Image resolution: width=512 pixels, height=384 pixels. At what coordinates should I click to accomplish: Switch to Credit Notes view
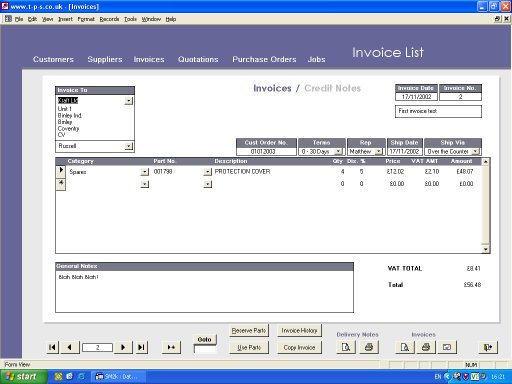click(332, 88)
